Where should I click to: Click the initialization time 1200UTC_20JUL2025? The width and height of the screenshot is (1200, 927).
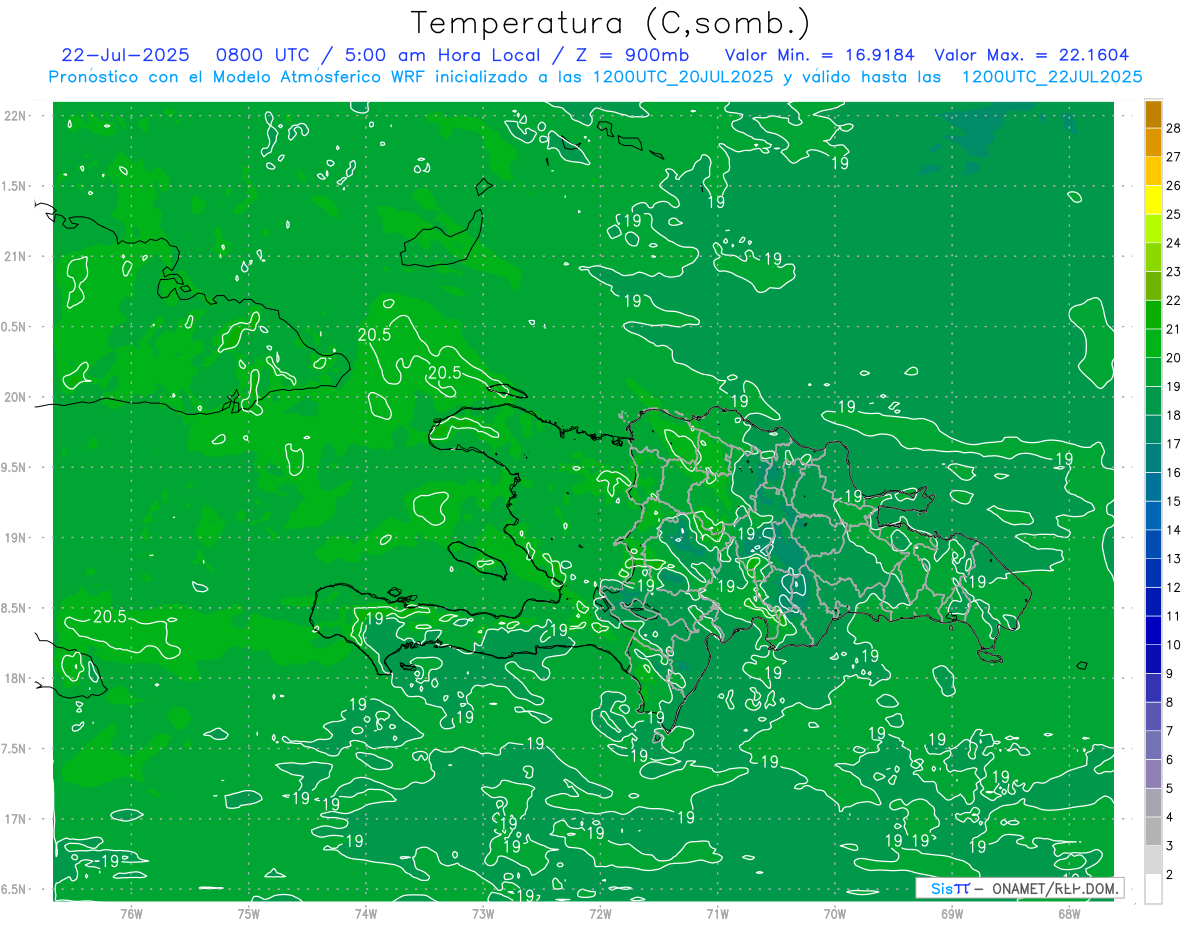click(x=683, y=77)
